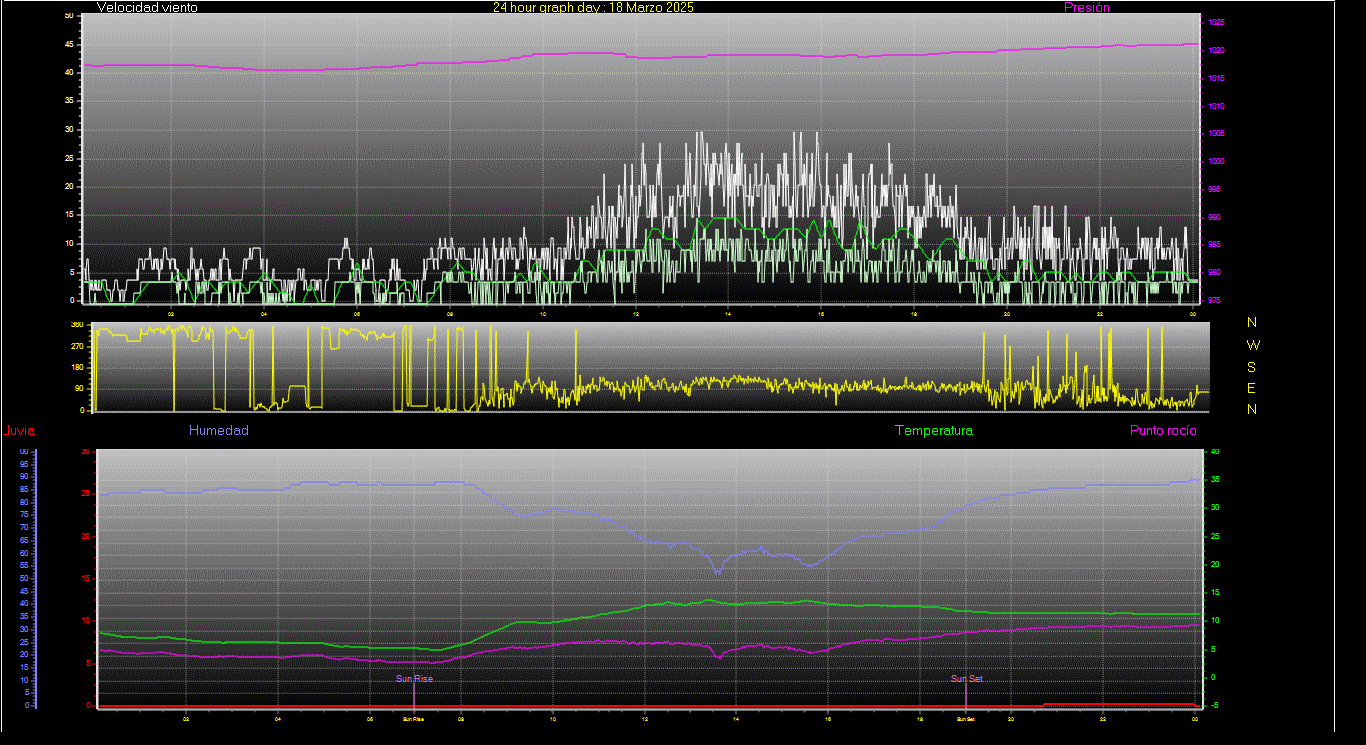Select the green 'Temperatura' legend label

[x=933, y=431]
